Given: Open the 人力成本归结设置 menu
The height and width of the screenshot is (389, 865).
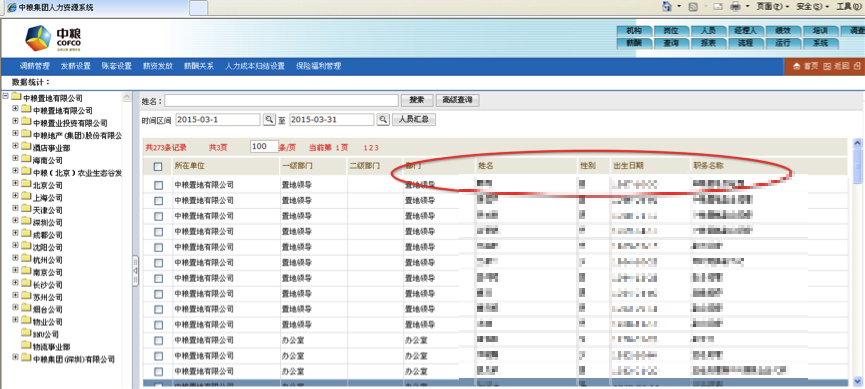Looking at the screenshot, I should tap(255, 66).
